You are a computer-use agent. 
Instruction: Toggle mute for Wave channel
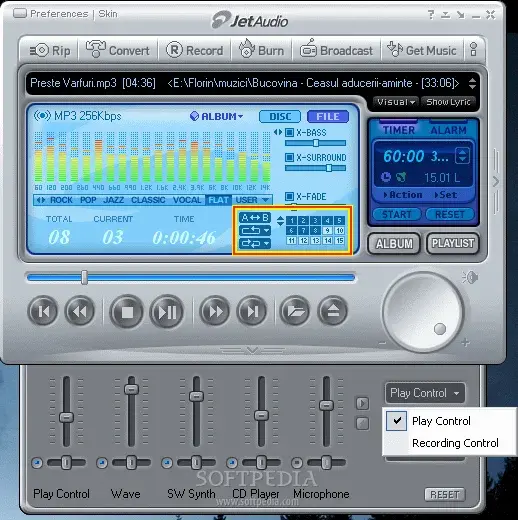[x=102, y=463]
